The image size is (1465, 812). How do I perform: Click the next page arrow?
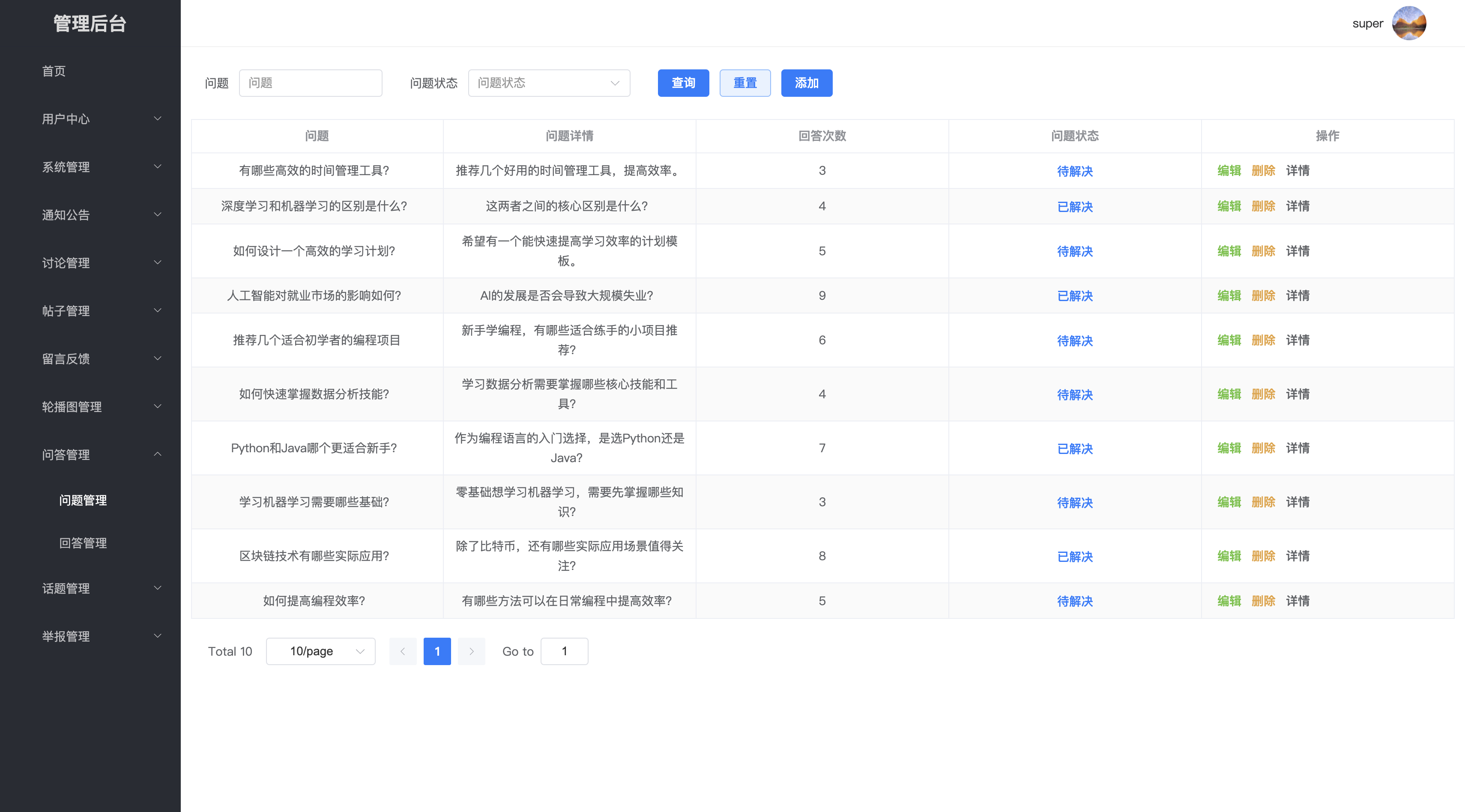pyautogui.click(x=472, y=651)
